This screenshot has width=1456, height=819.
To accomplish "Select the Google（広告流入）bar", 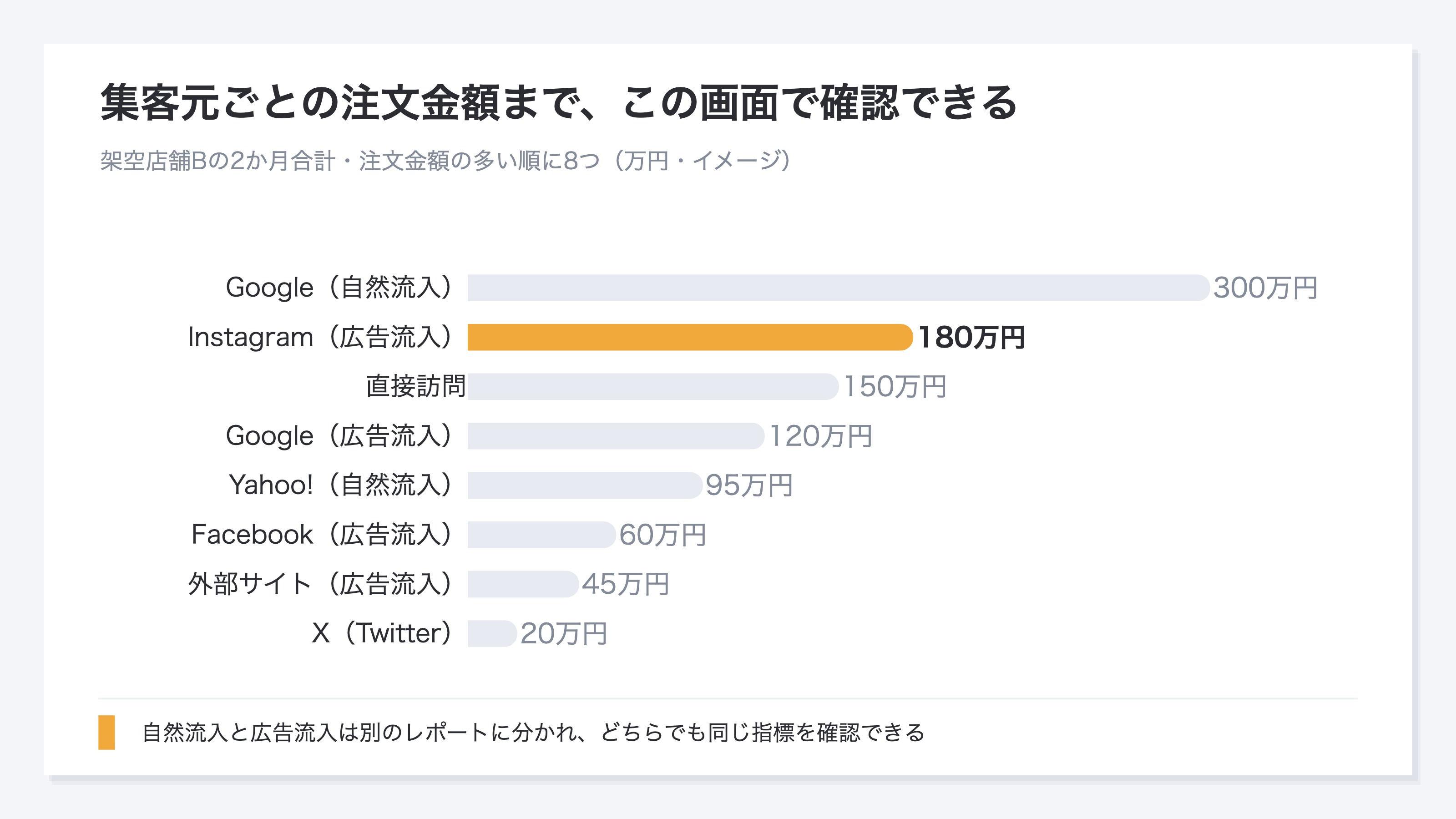I will point(616,436).
